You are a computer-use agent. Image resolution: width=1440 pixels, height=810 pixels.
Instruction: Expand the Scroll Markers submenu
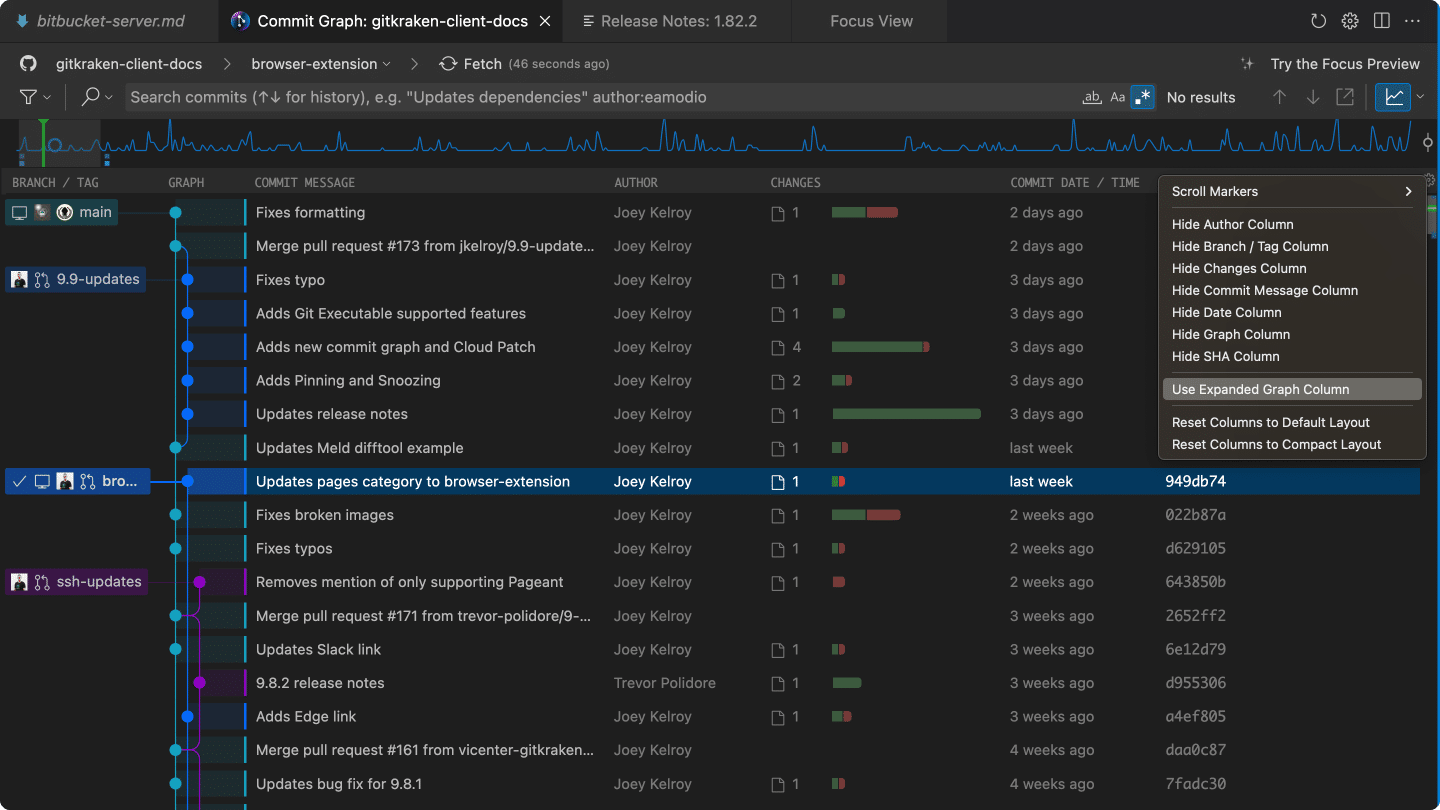pos(1291,191)
